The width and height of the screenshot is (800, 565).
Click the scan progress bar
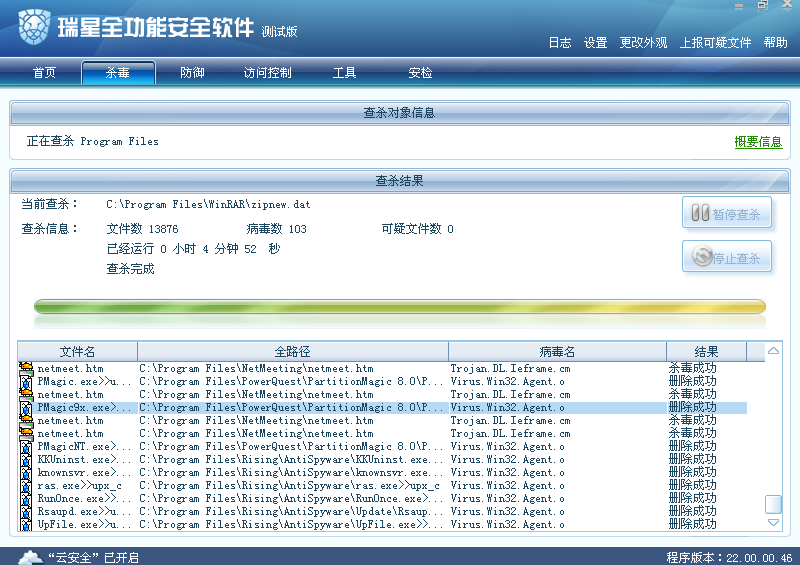pos(399,307)
